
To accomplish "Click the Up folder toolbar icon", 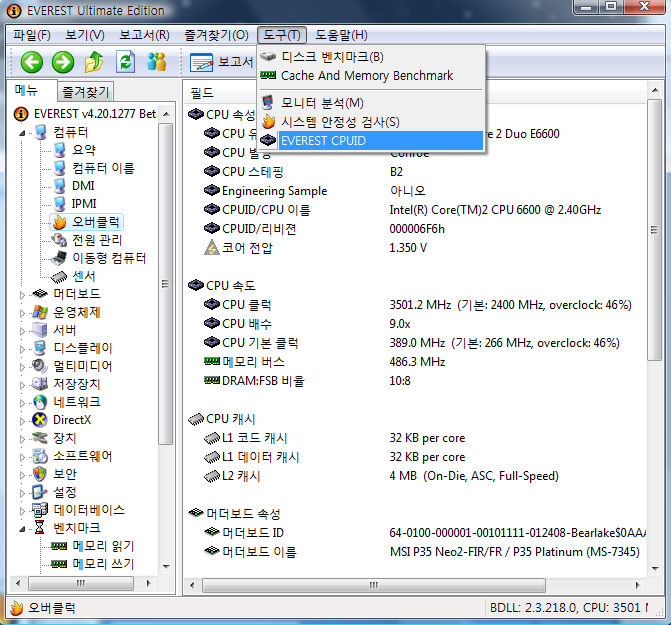I will point(94,62).
